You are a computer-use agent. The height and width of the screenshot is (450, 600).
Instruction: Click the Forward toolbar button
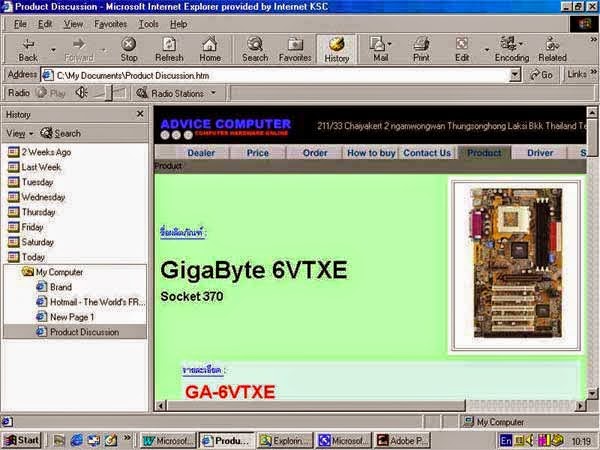pos(79,50)
